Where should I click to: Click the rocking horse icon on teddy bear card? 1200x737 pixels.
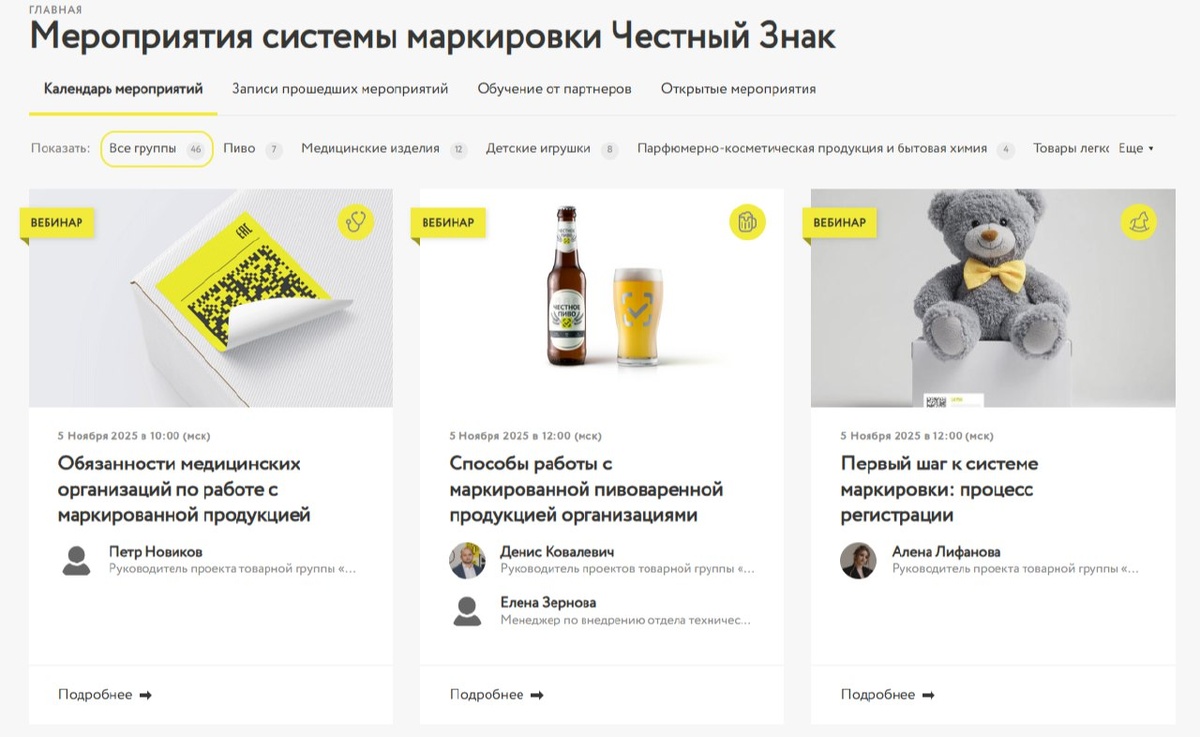(1138, 222)
